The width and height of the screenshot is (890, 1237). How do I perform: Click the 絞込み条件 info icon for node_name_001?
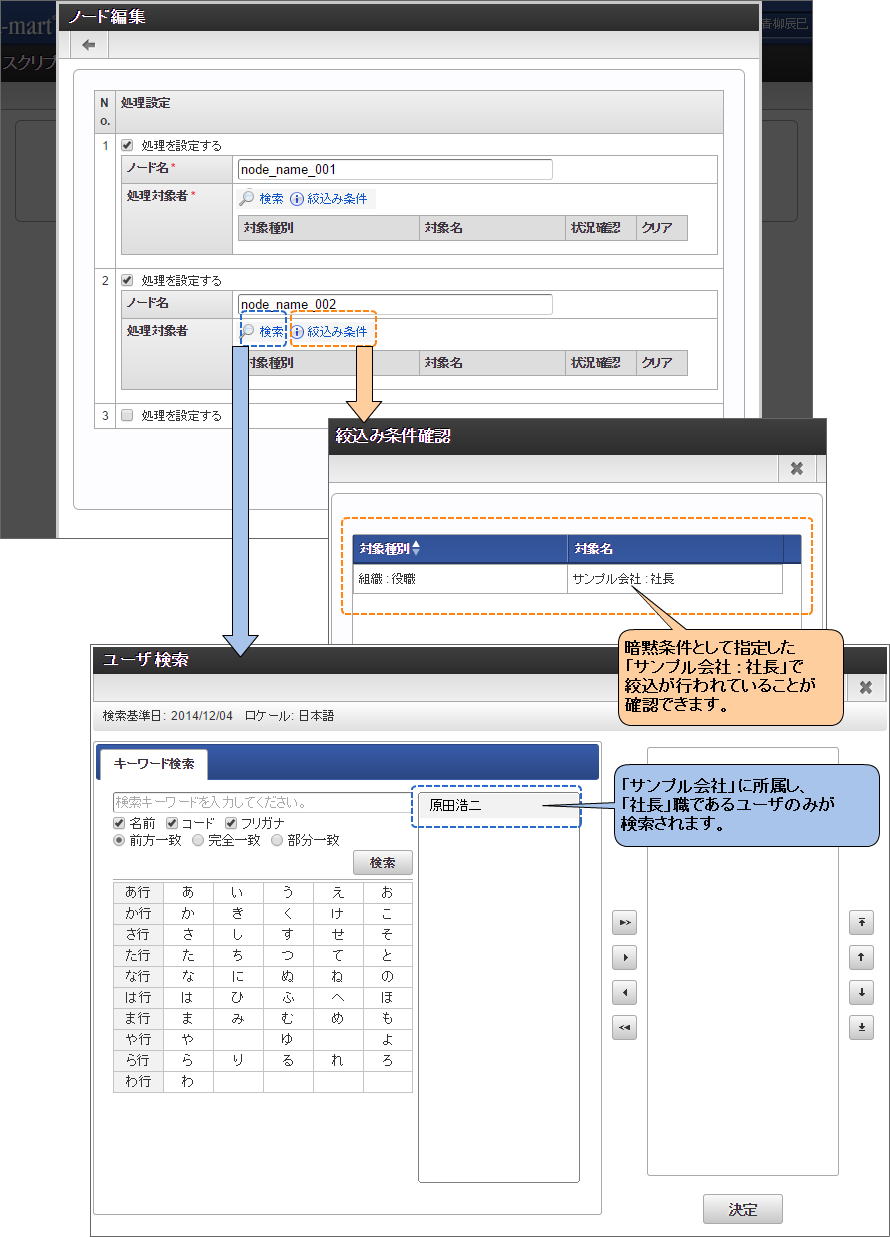coord(296,199)
